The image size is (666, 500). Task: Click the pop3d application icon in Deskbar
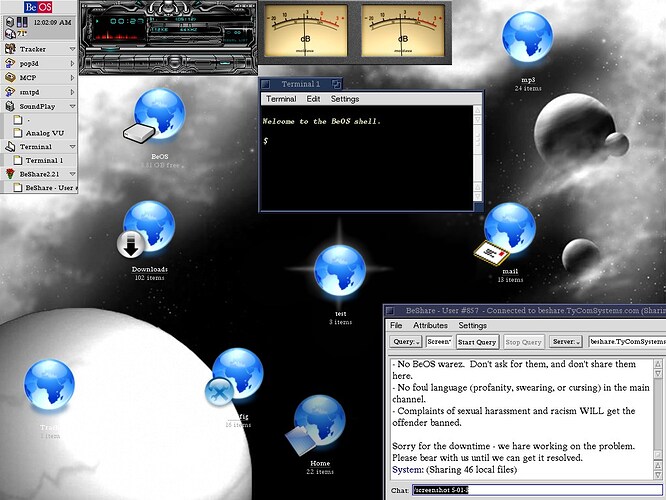[10, 63]
